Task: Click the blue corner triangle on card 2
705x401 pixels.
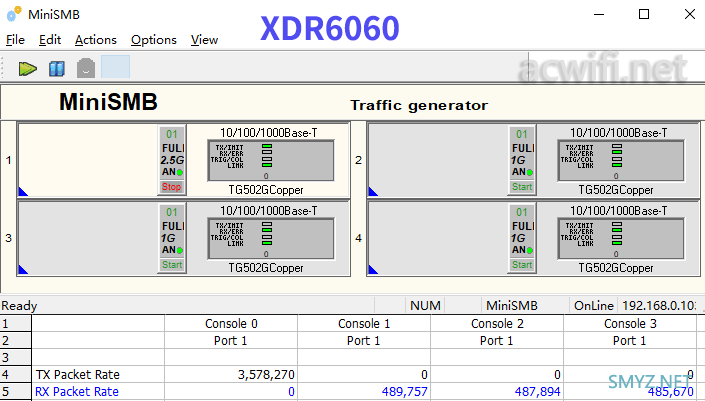Action: coord(373,192)
